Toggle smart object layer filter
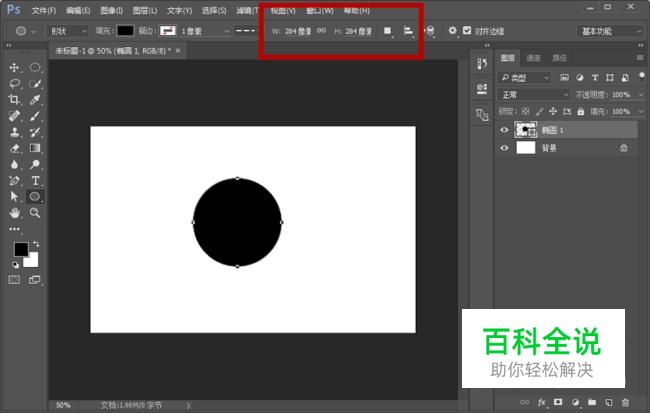 [x=625, y=78]
